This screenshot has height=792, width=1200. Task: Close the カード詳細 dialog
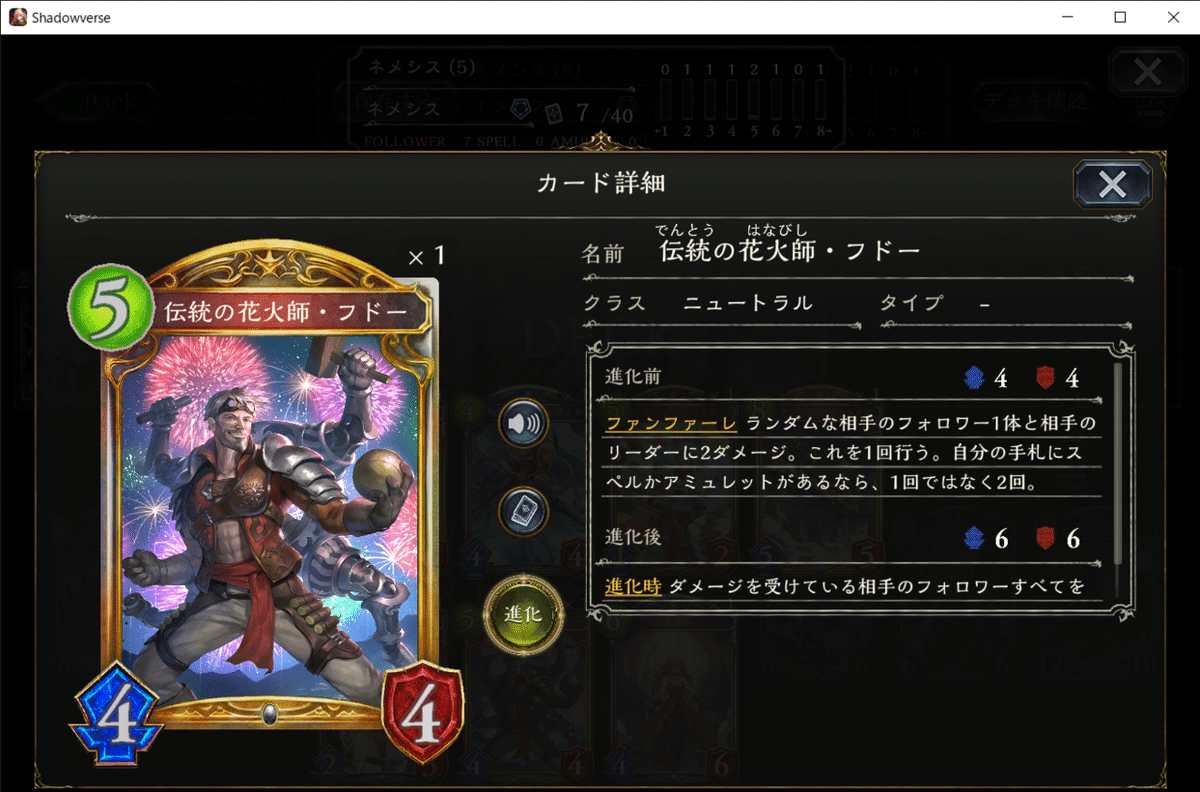coord(1112,184)
